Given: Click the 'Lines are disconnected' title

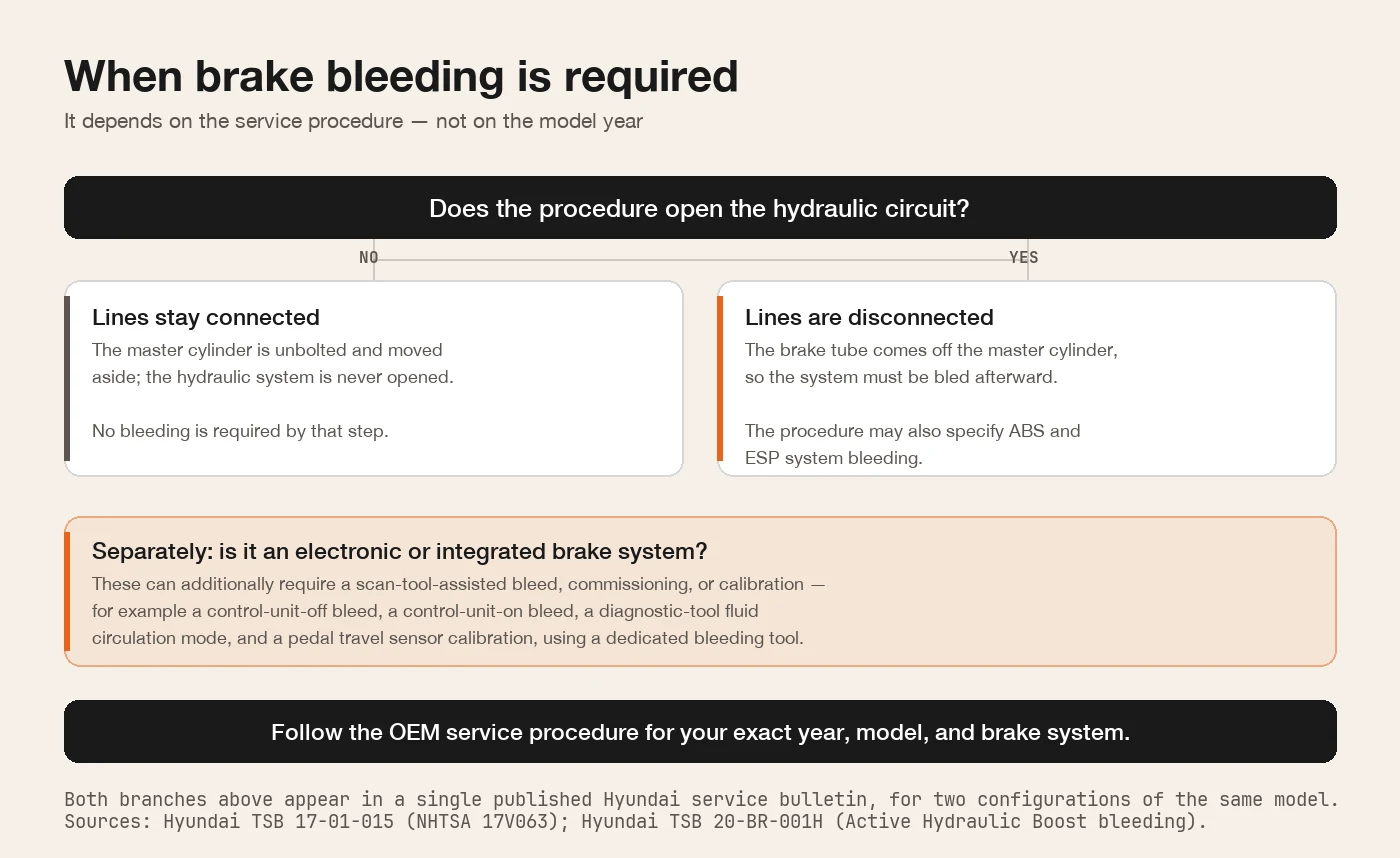Looking at the screenshot, I should click(869, 317).
